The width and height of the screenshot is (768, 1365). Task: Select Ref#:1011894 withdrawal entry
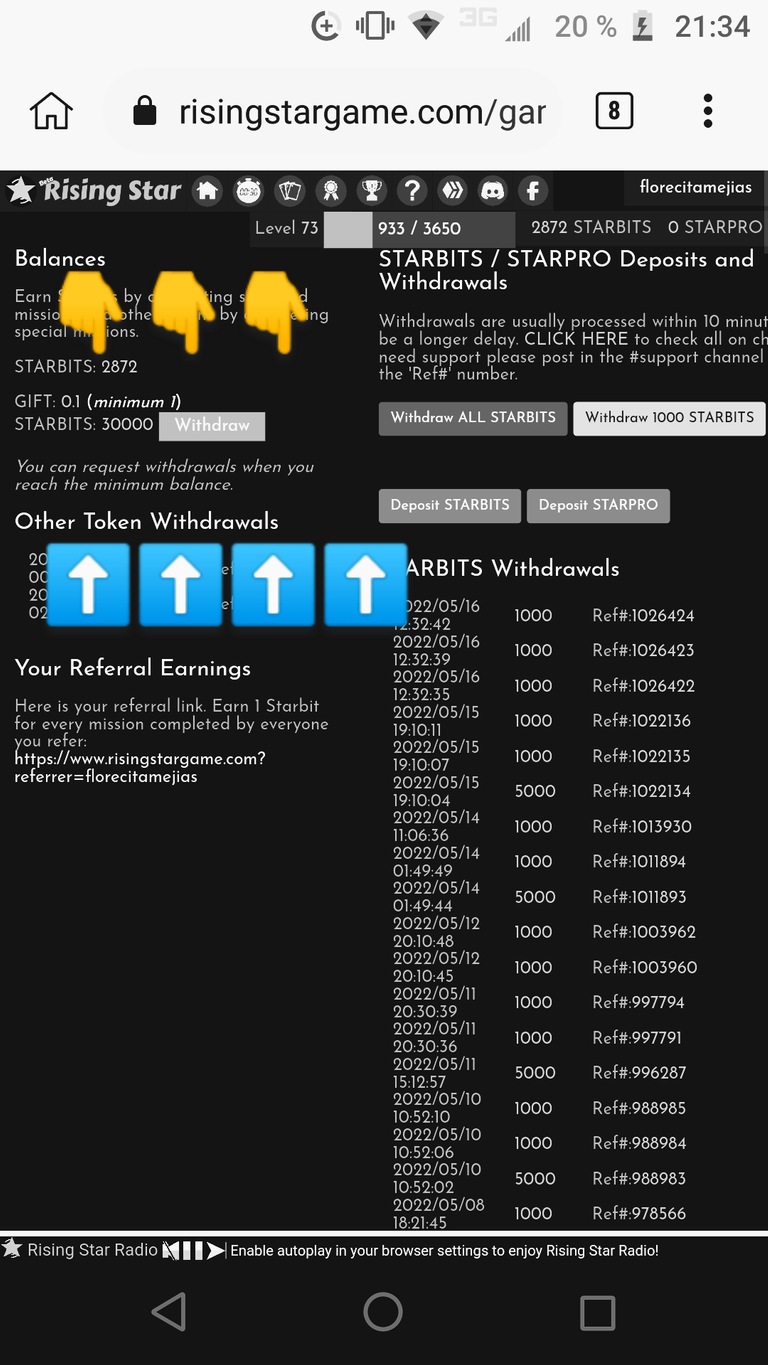[639, 862]
